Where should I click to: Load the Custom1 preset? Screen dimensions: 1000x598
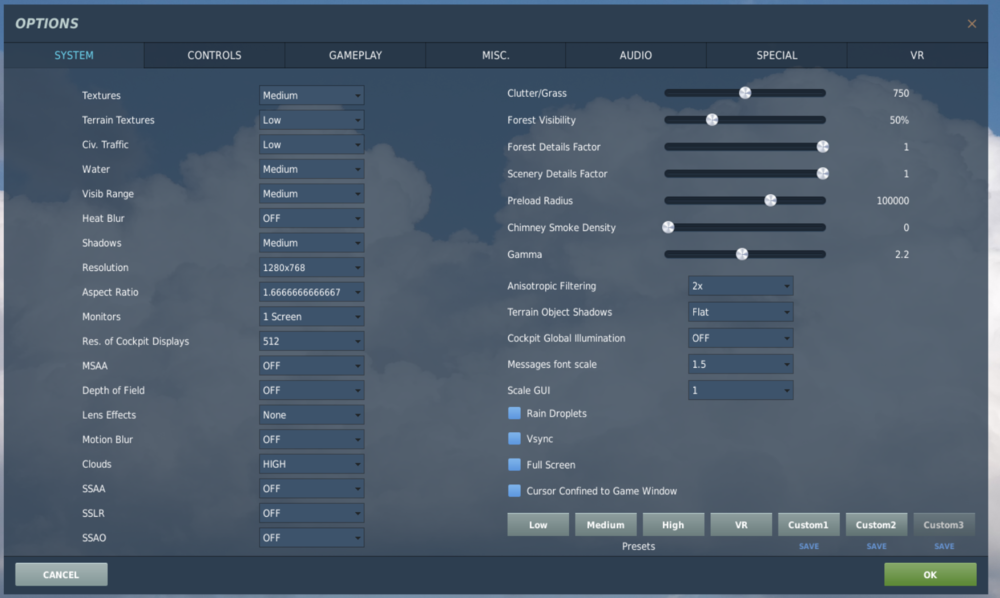click(x=808, y=525)
